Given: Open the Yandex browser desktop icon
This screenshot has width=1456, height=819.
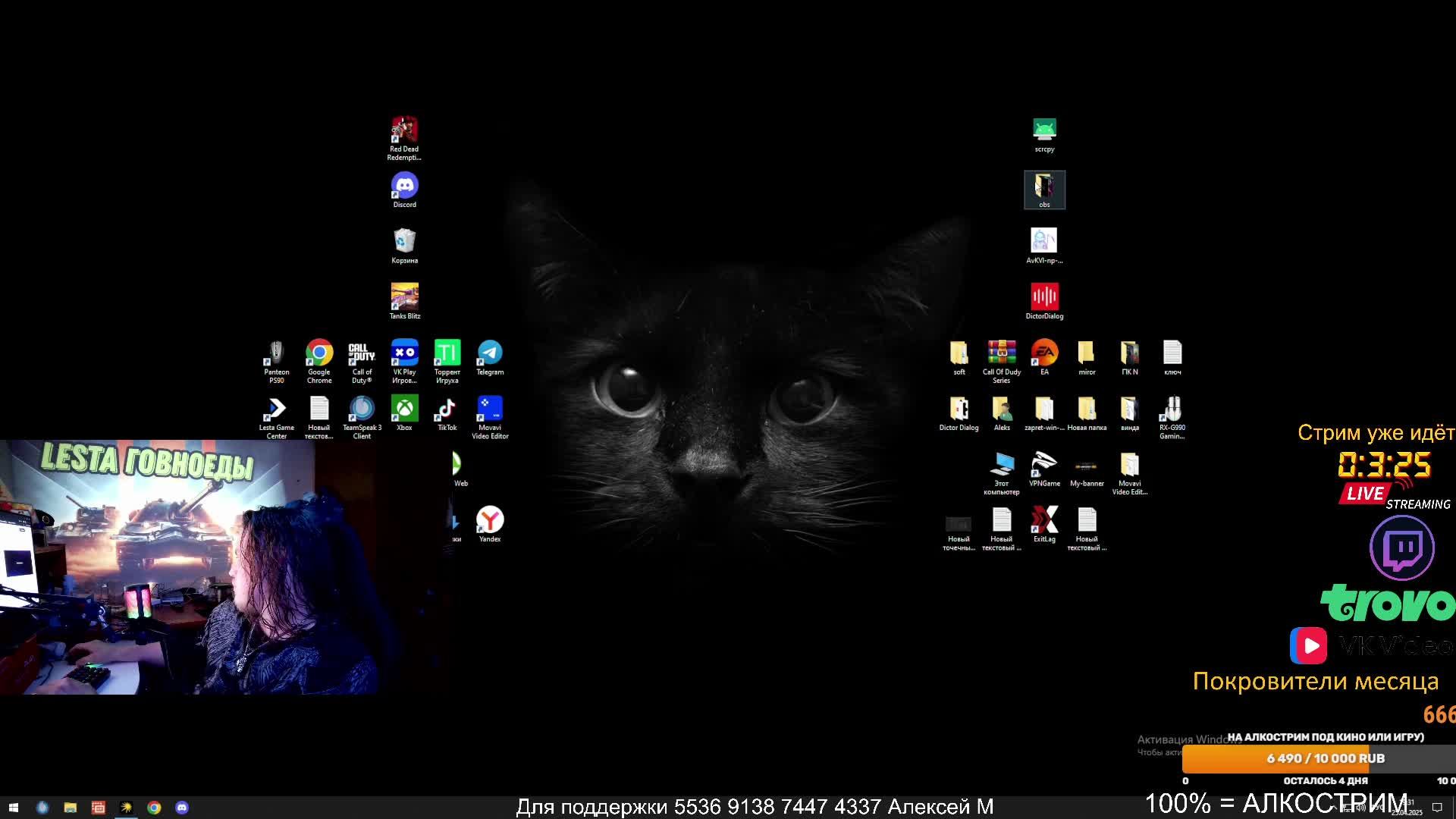Looking at the screenshot, I should (490, 521).
